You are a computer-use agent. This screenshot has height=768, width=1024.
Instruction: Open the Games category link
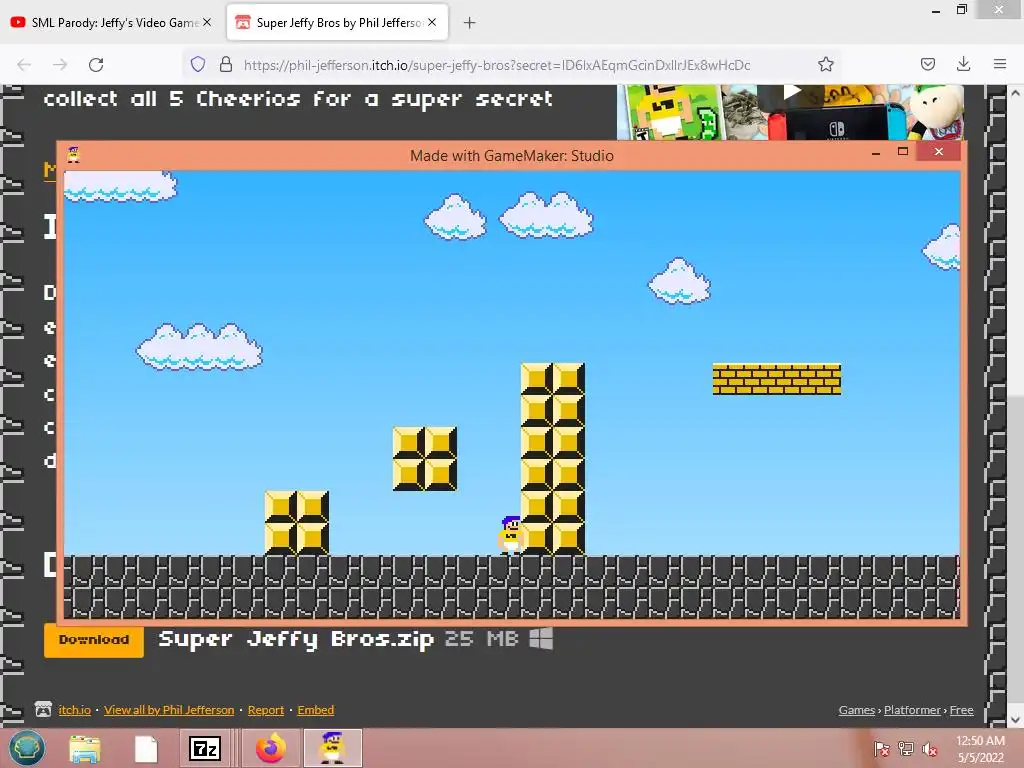pyautogui.click(x=856, y=710)
